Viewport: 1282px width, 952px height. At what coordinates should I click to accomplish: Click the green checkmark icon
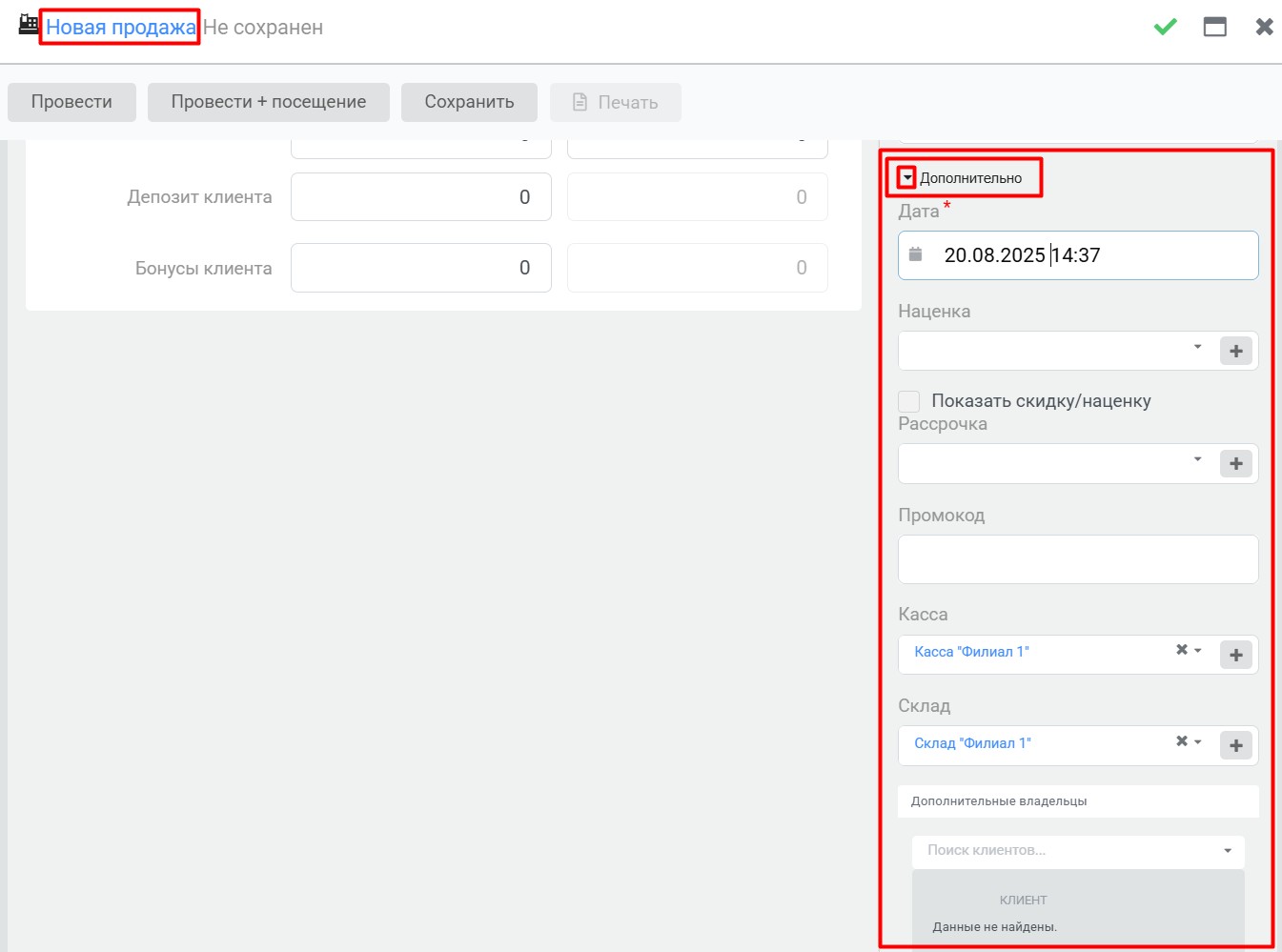1165,27
